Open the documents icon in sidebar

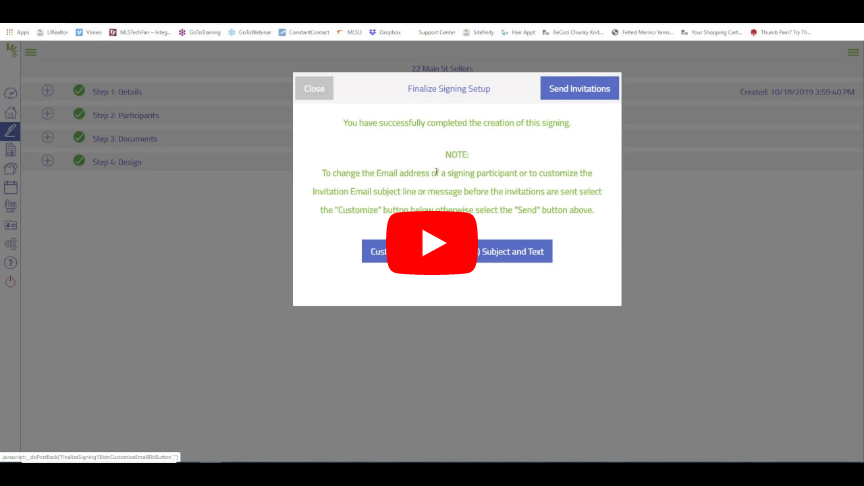pyautogui.click(x=11, y=150)
